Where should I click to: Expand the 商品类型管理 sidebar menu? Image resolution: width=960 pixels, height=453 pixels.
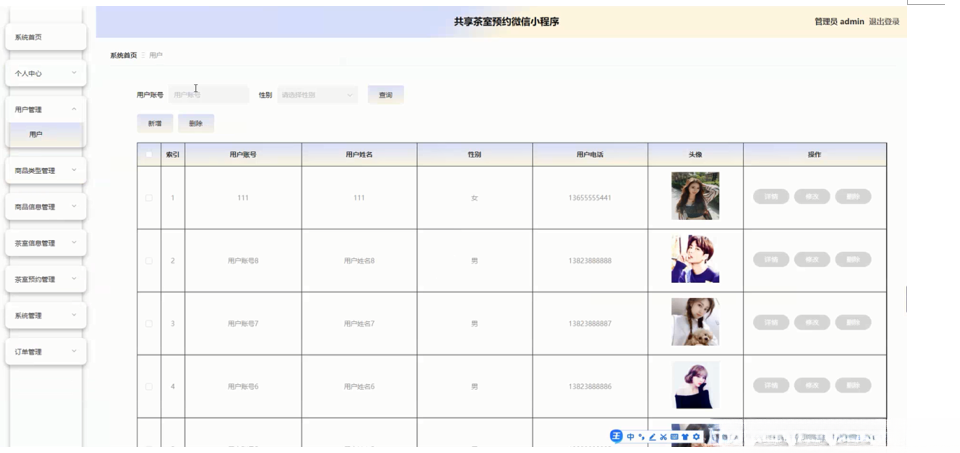click(46, 170)
